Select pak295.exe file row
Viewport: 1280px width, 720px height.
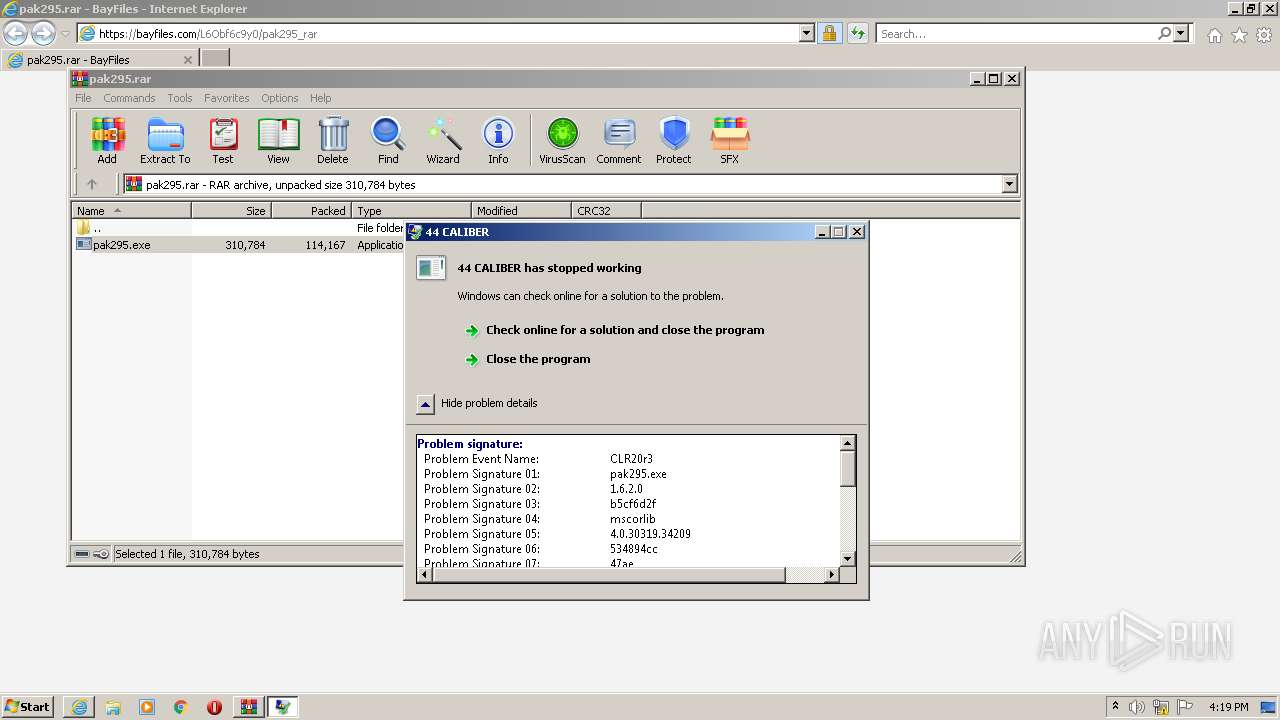tap(238, 245)
